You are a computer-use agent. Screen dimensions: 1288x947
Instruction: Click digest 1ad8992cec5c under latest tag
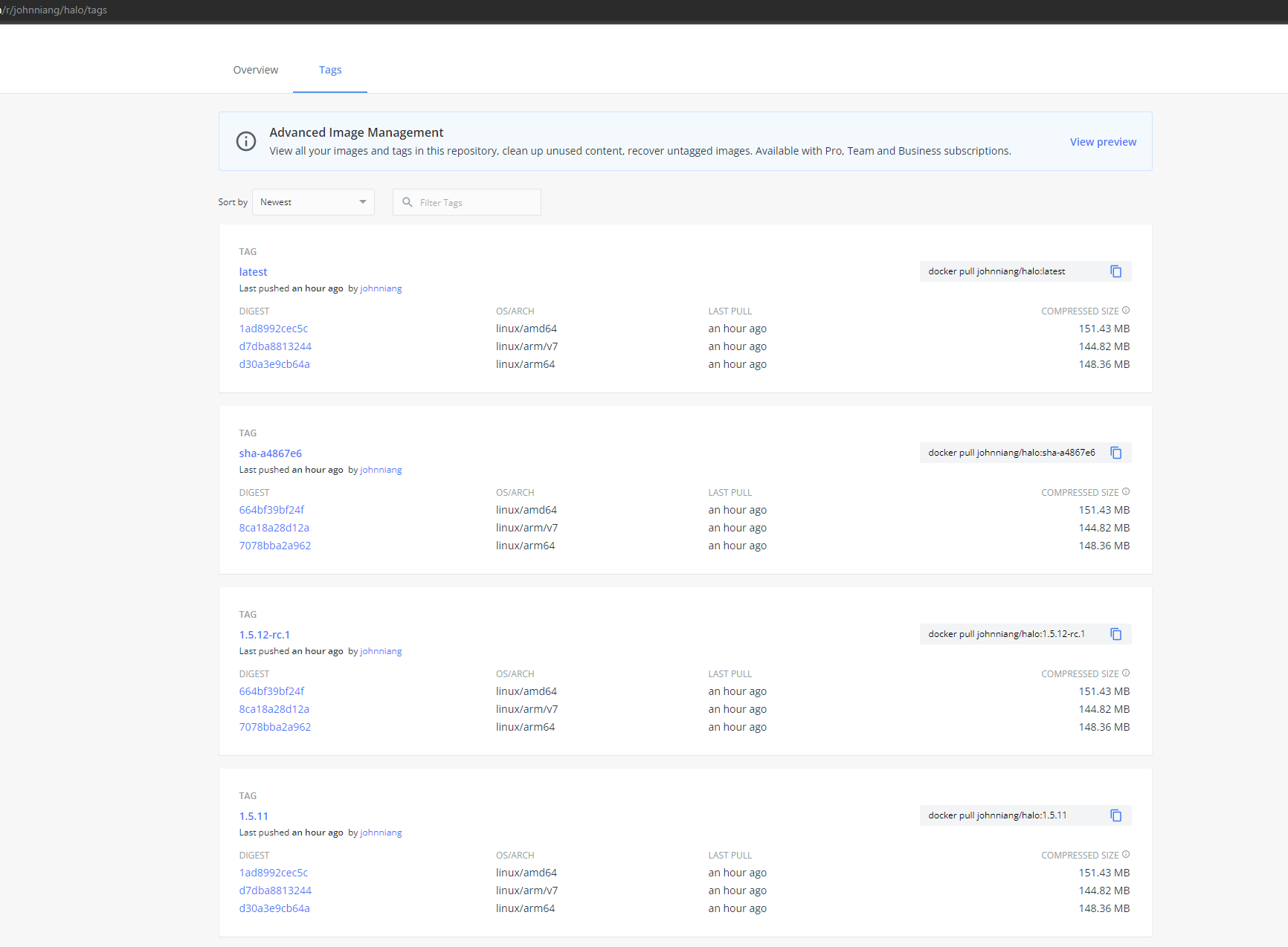coord(273,328)
